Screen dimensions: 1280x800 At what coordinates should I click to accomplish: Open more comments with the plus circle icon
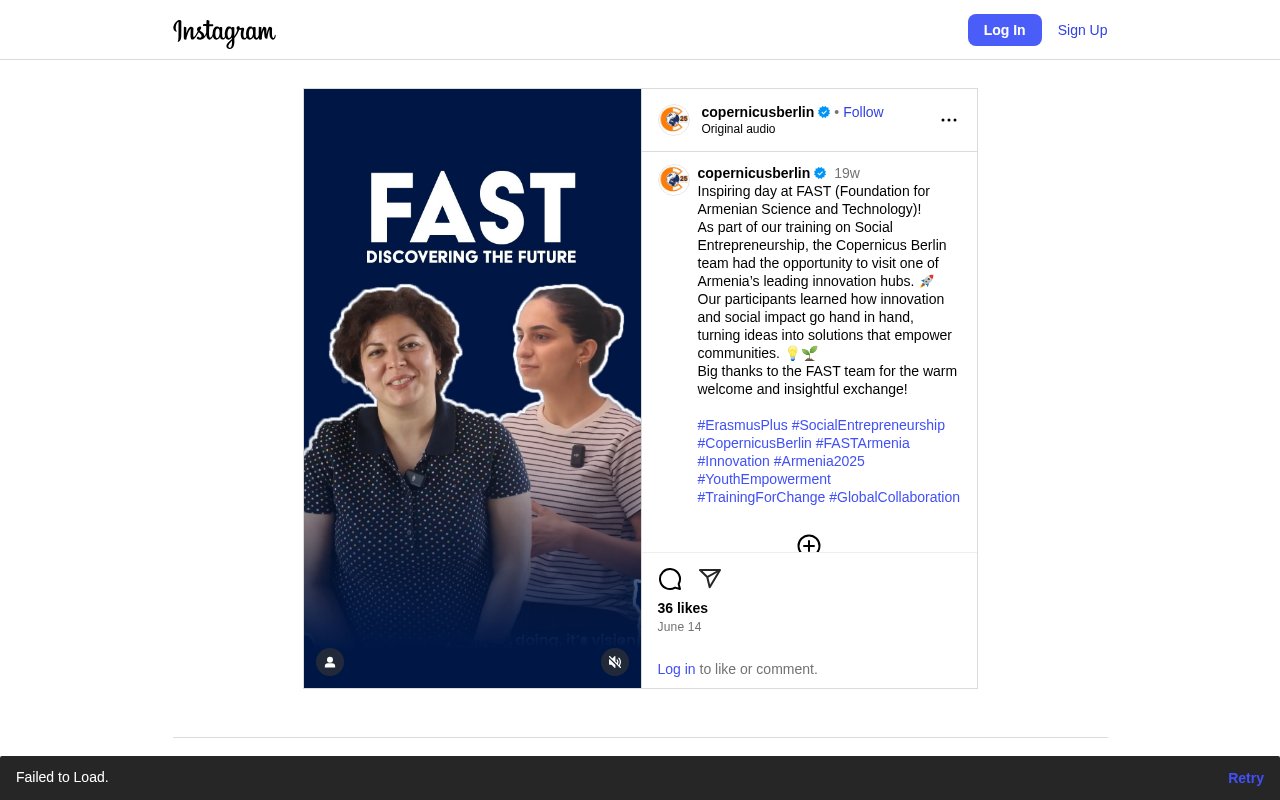(x=809, y=546)
